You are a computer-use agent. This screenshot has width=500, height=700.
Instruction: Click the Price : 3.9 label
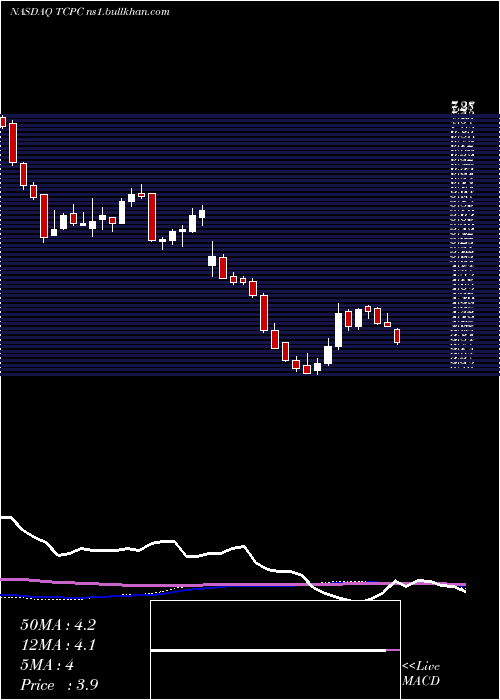click(x=59, y=685)
